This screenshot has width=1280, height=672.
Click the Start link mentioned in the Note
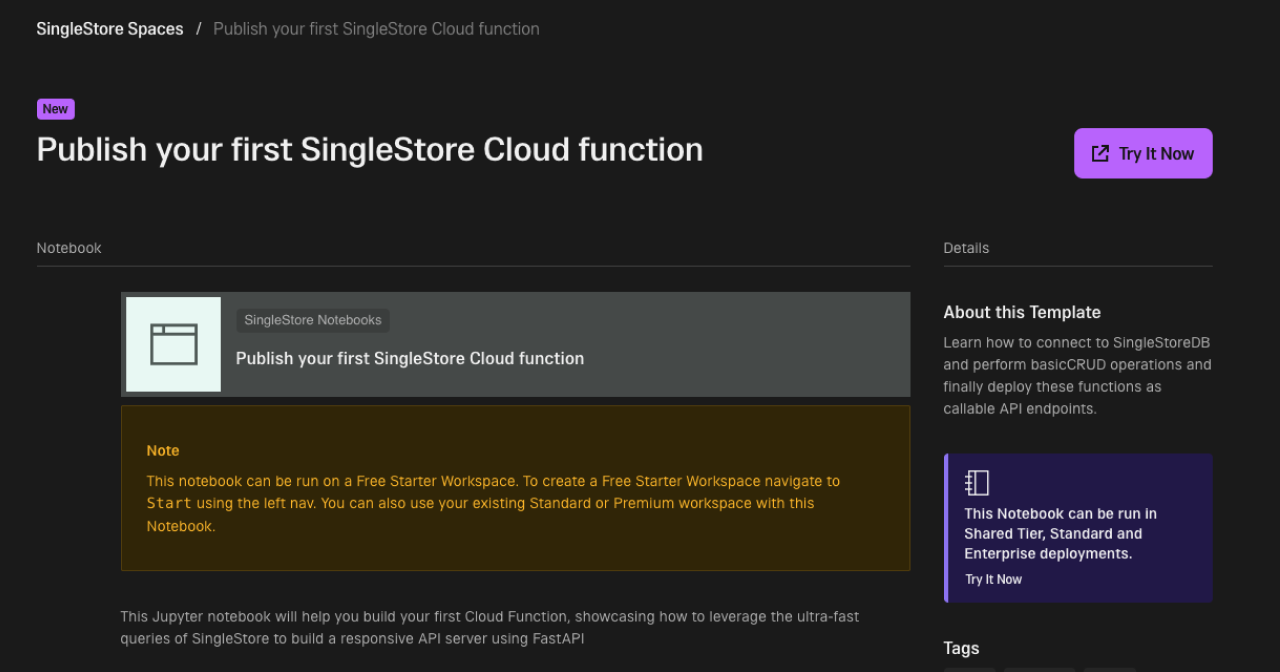point(168,503)
